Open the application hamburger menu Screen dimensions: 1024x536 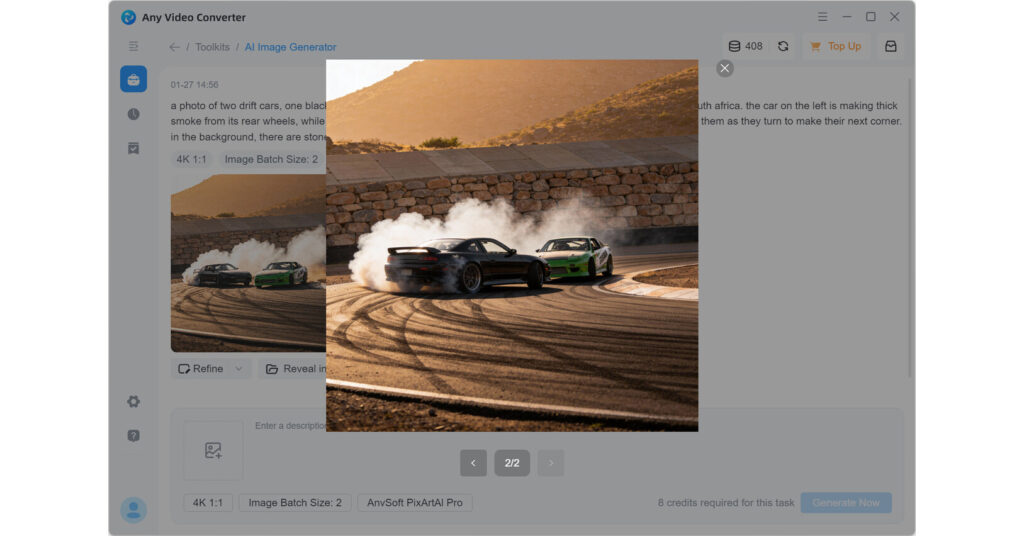click(x=822, y=17)
